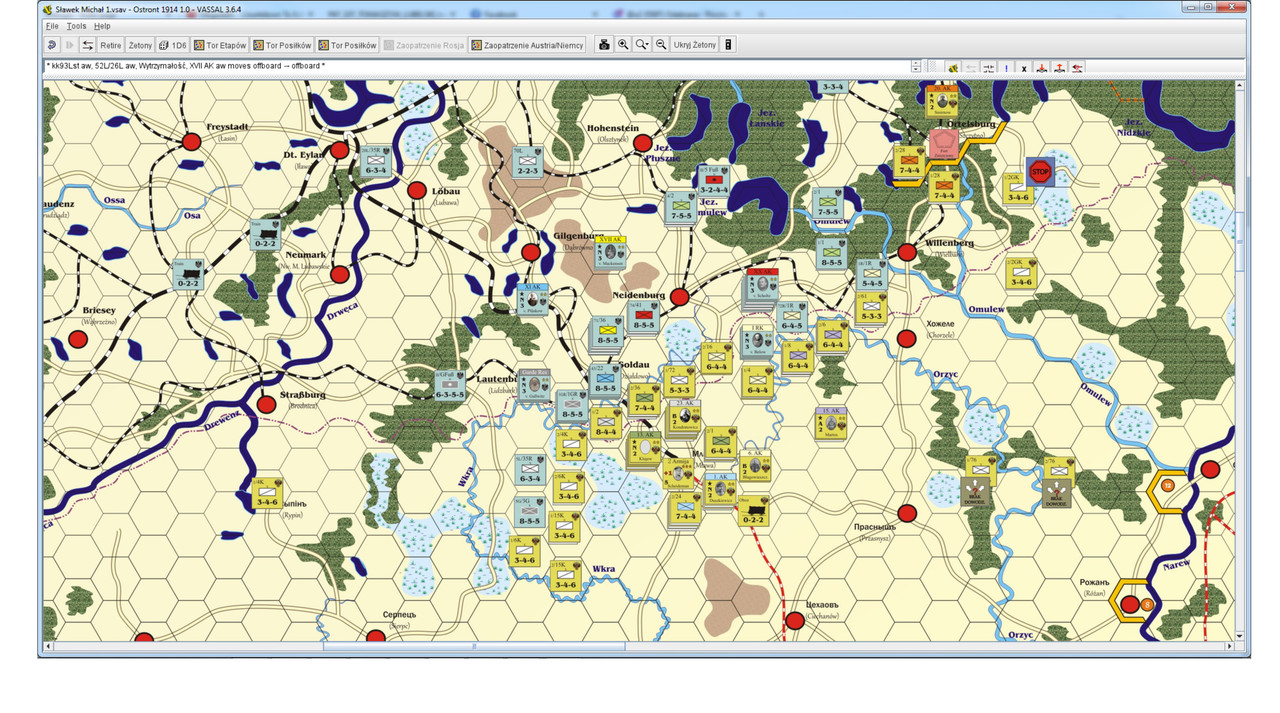The image size is (1280, 713).
Task: Click the yellow-green helmet icon in second toolbar
Action: pyautogui.click(x=953, y=68)
